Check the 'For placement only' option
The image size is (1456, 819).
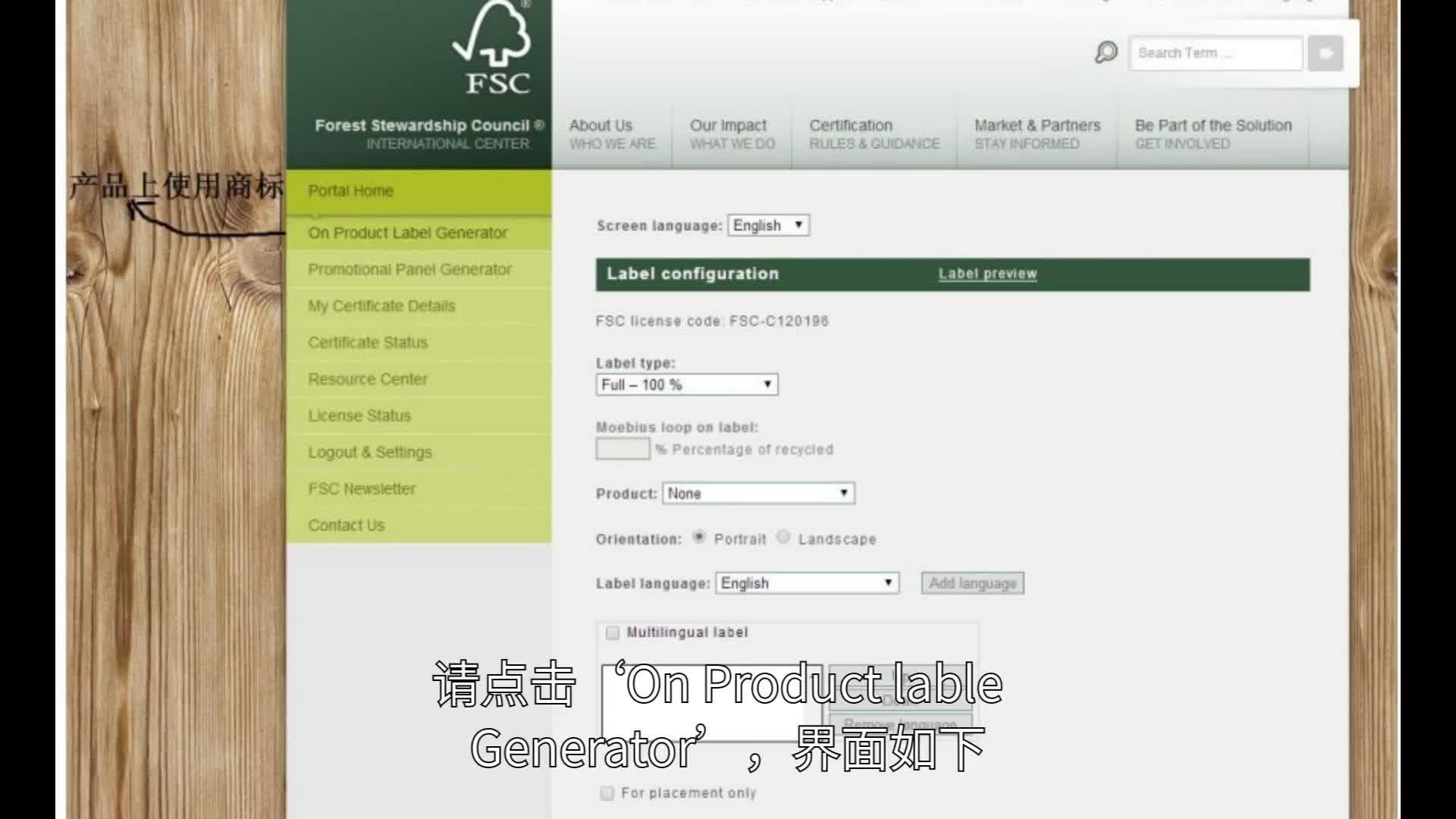pyautogui.click(x=607, y=792)
